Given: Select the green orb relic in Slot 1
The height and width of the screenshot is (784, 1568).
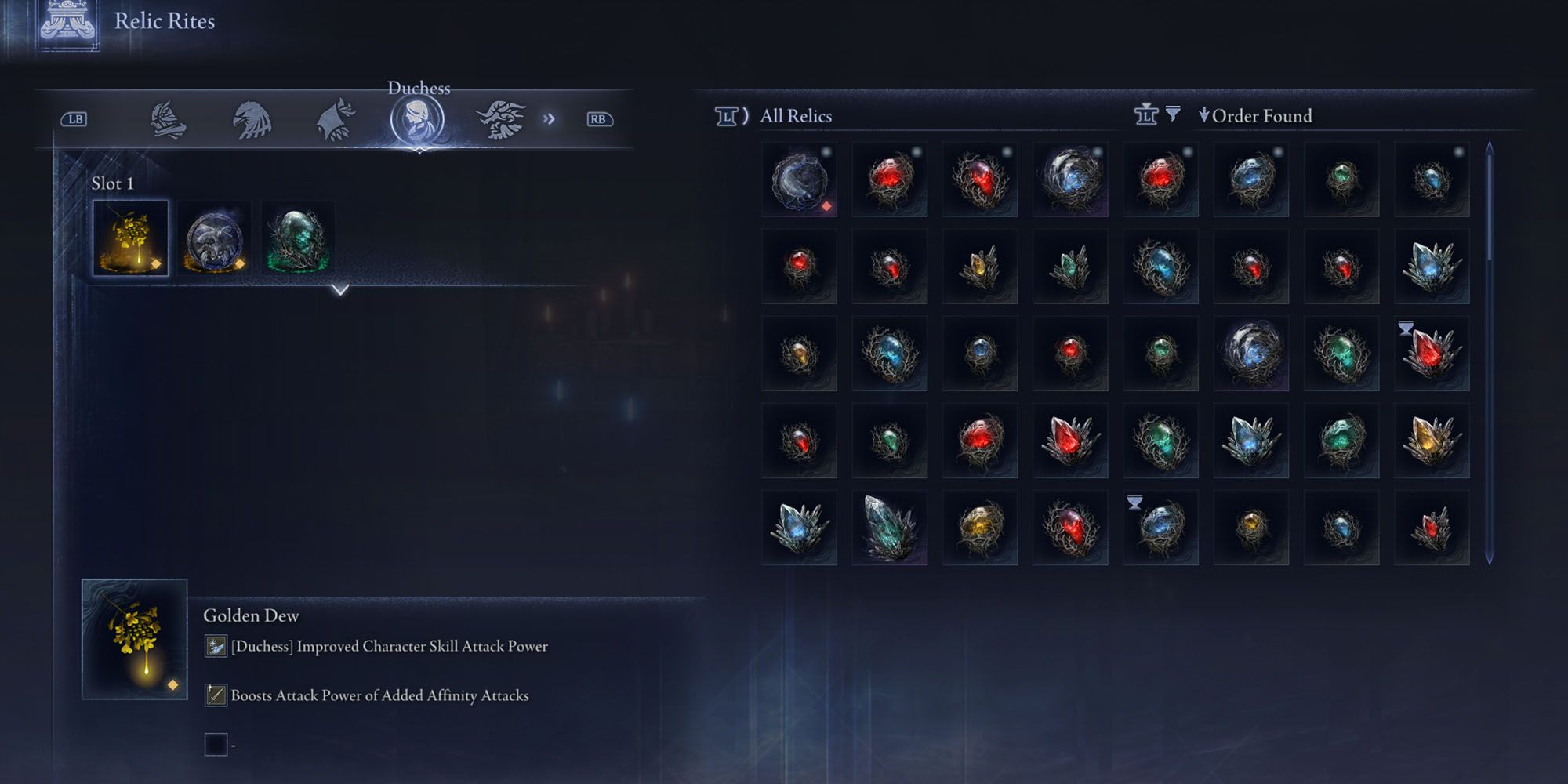Looking at the screenshot, I should tap(298, 238).
